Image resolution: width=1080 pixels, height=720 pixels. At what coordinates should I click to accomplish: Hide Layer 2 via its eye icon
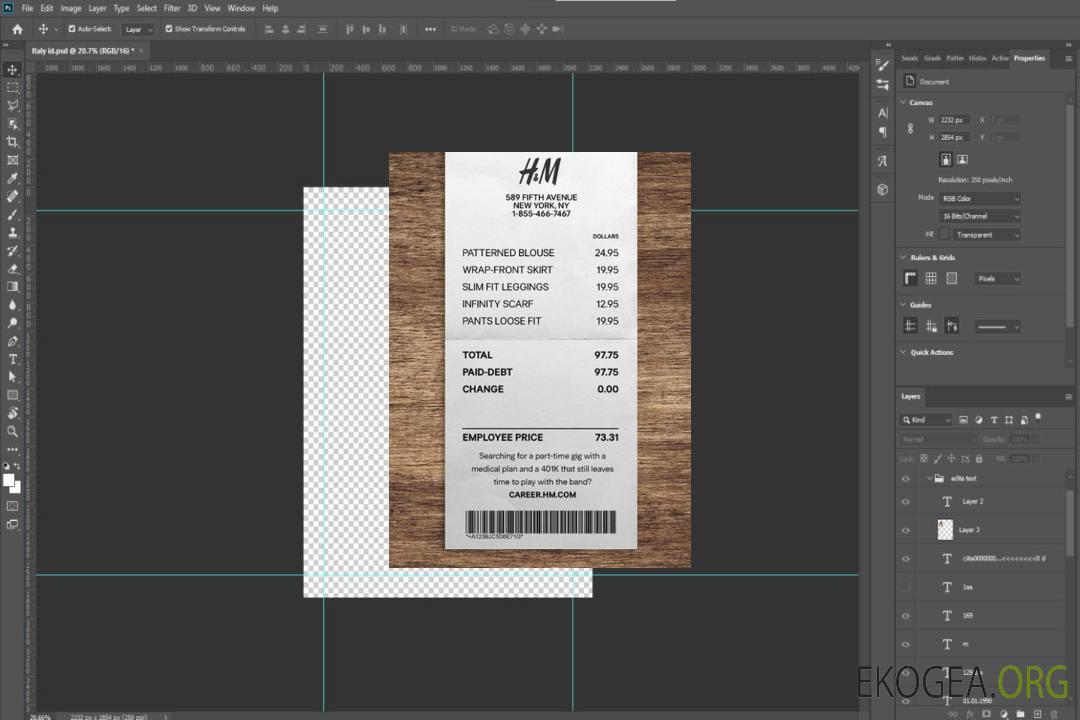pyautogui.click(x=906, y=502)
